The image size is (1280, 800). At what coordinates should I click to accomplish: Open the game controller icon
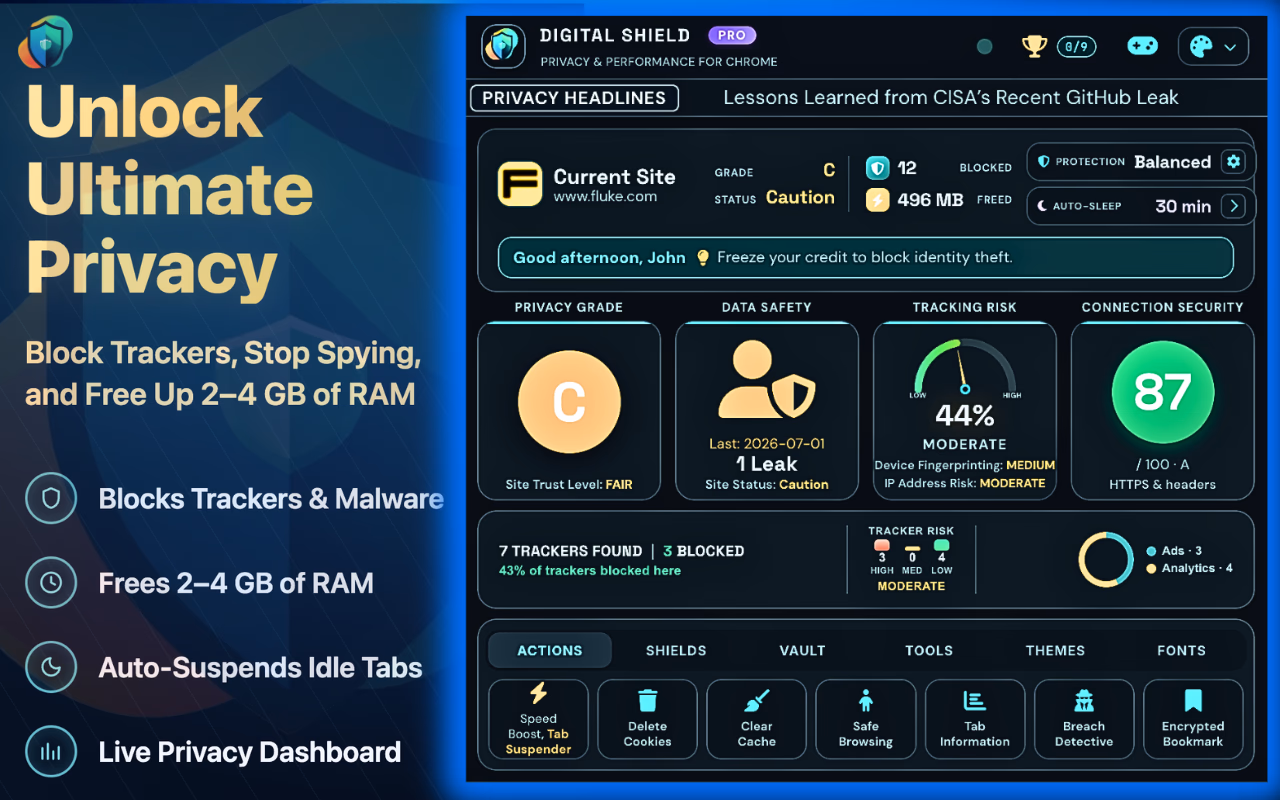pos(1142,46)
